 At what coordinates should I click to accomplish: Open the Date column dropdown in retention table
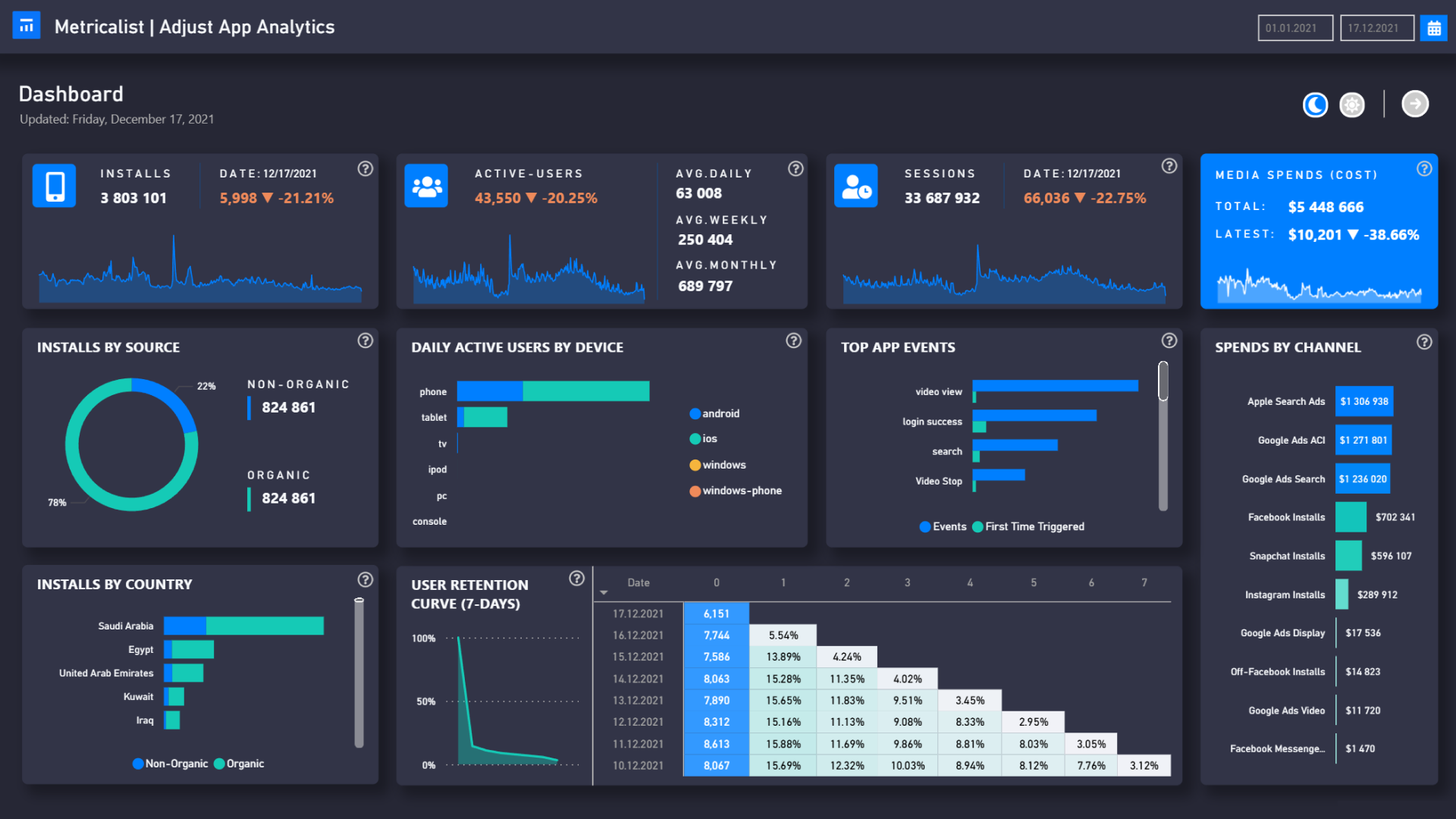tap(604, 592)
